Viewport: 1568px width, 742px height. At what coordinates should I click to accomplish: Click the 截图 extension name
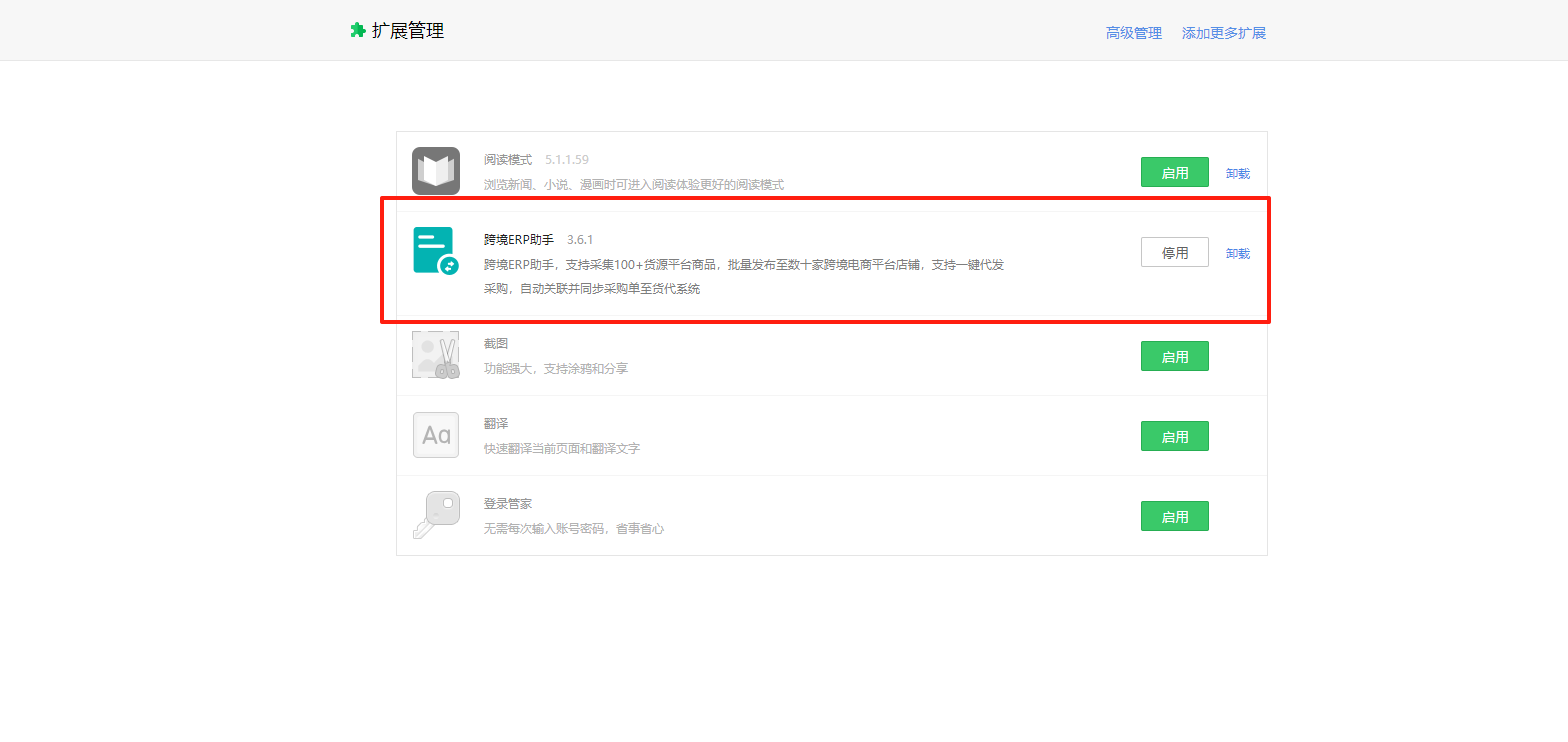tap(496, 343)
